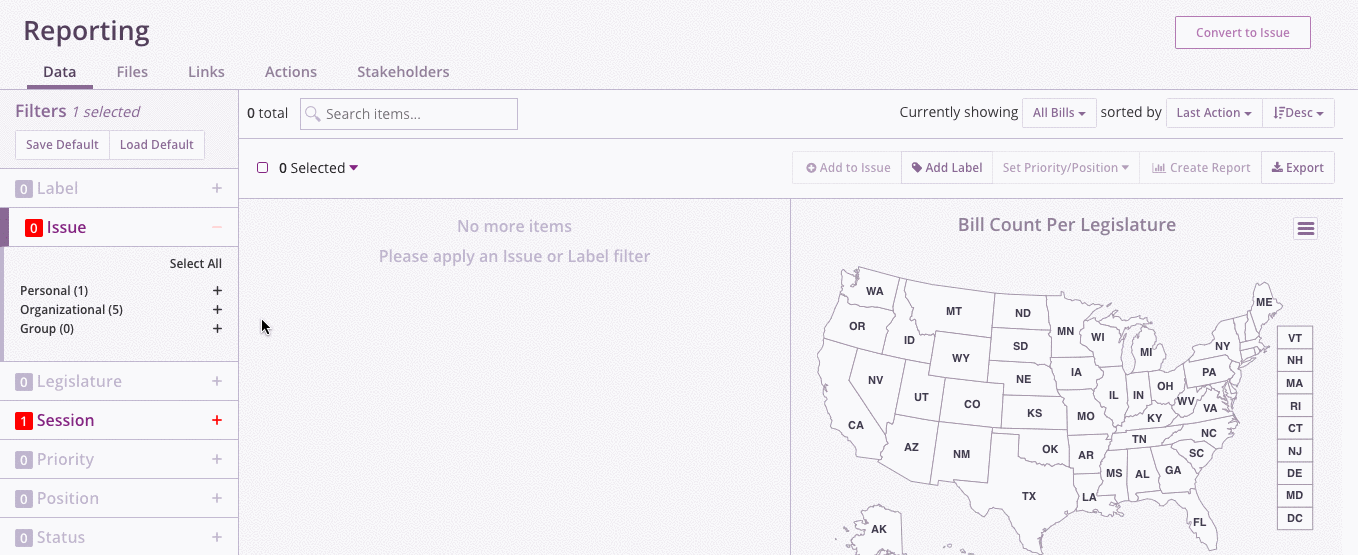The image size is (1358, 555).
Task: Click the plus icon next to Group
Action: click(x=217, y=329)
